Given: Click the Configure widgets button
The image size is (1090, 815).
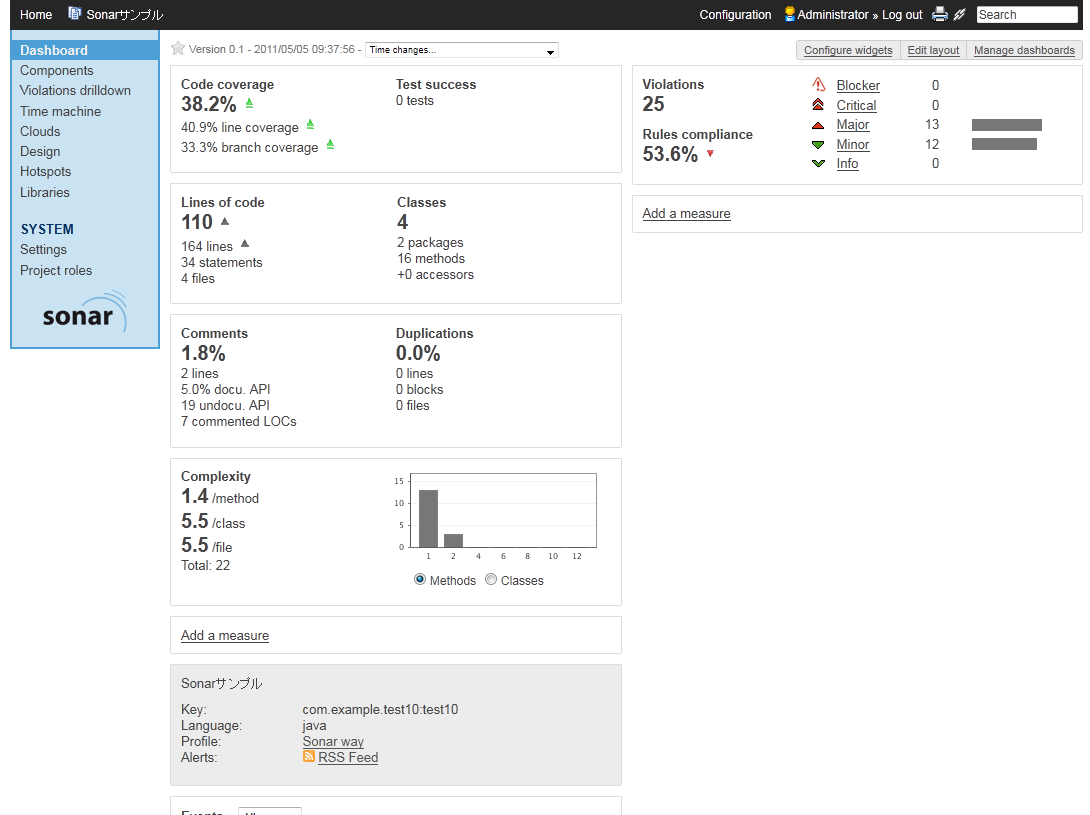Looking at the screenshot, I should [x=848, y=50].
